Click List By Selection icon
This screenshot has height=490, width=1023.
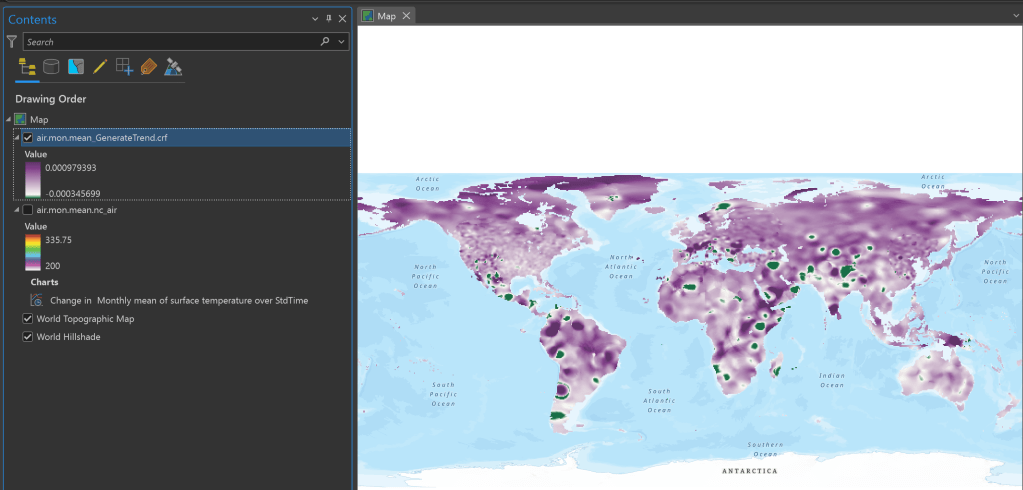pyautogui.click(x=76, y=67)
